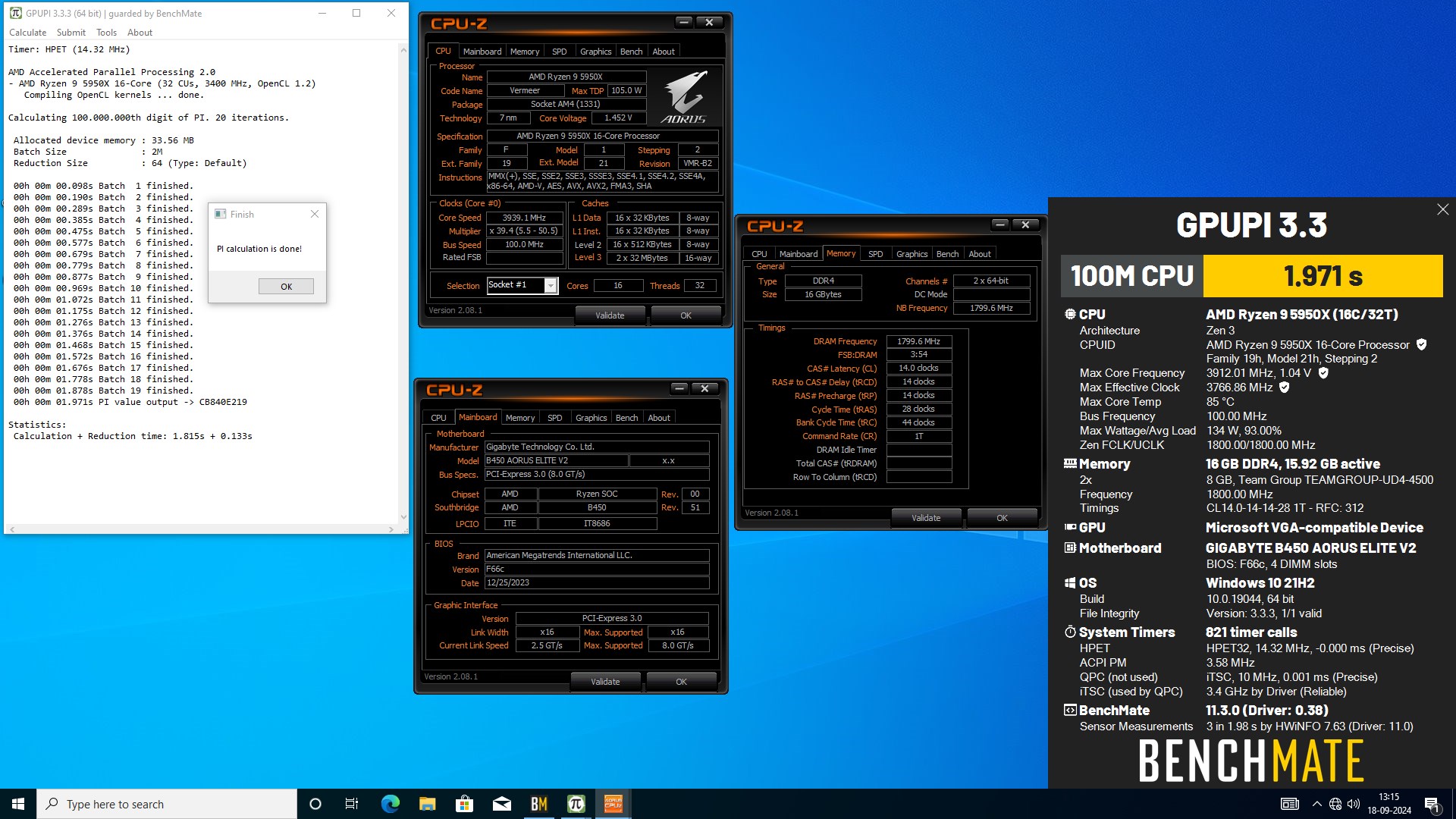1456x819 pixels.
Task: Close the Finish dialog with X
Action: (x=315, y=214)
